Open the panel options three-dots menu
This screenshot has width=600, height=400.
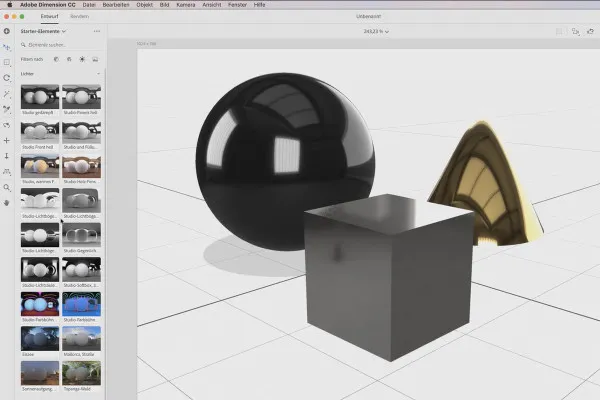(97, 31)
